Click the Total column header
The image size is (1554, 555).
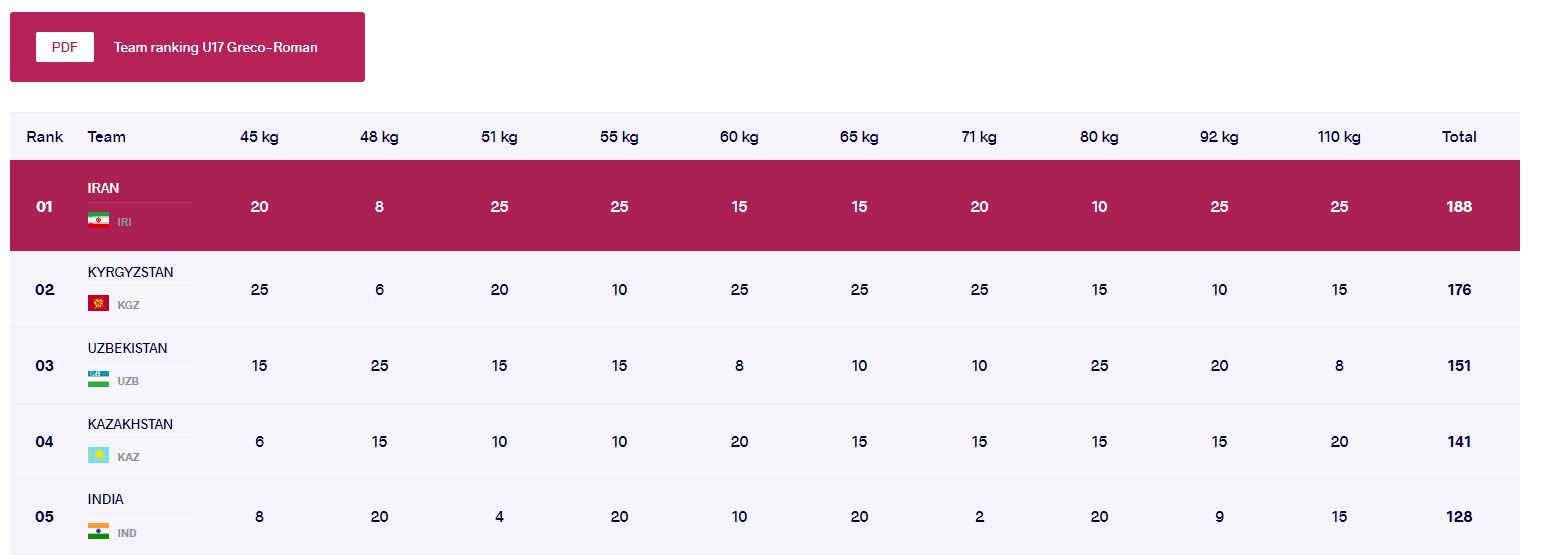[1459, 137]
